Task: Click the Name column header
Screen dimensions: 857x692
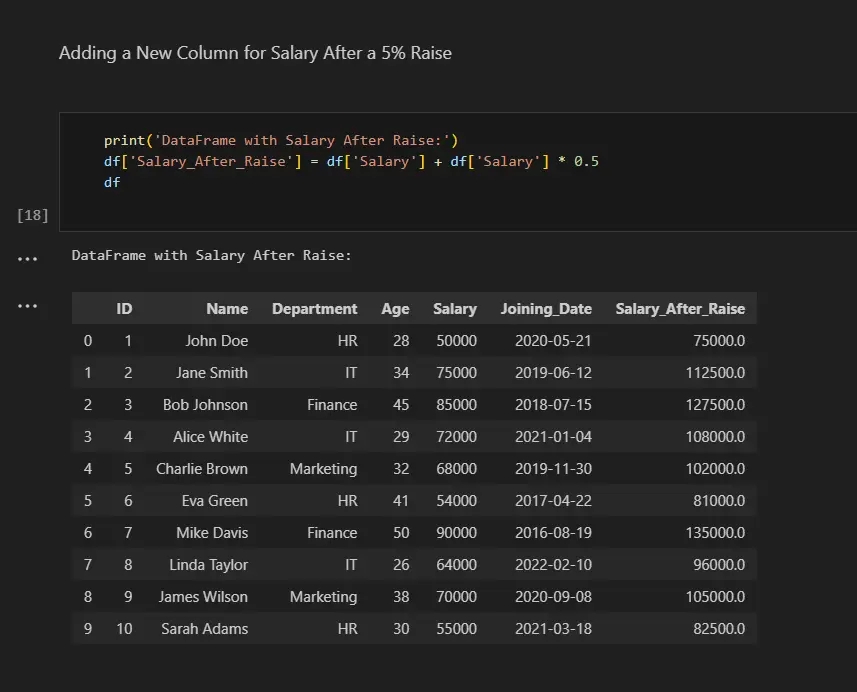Action: tap(227, 309)
